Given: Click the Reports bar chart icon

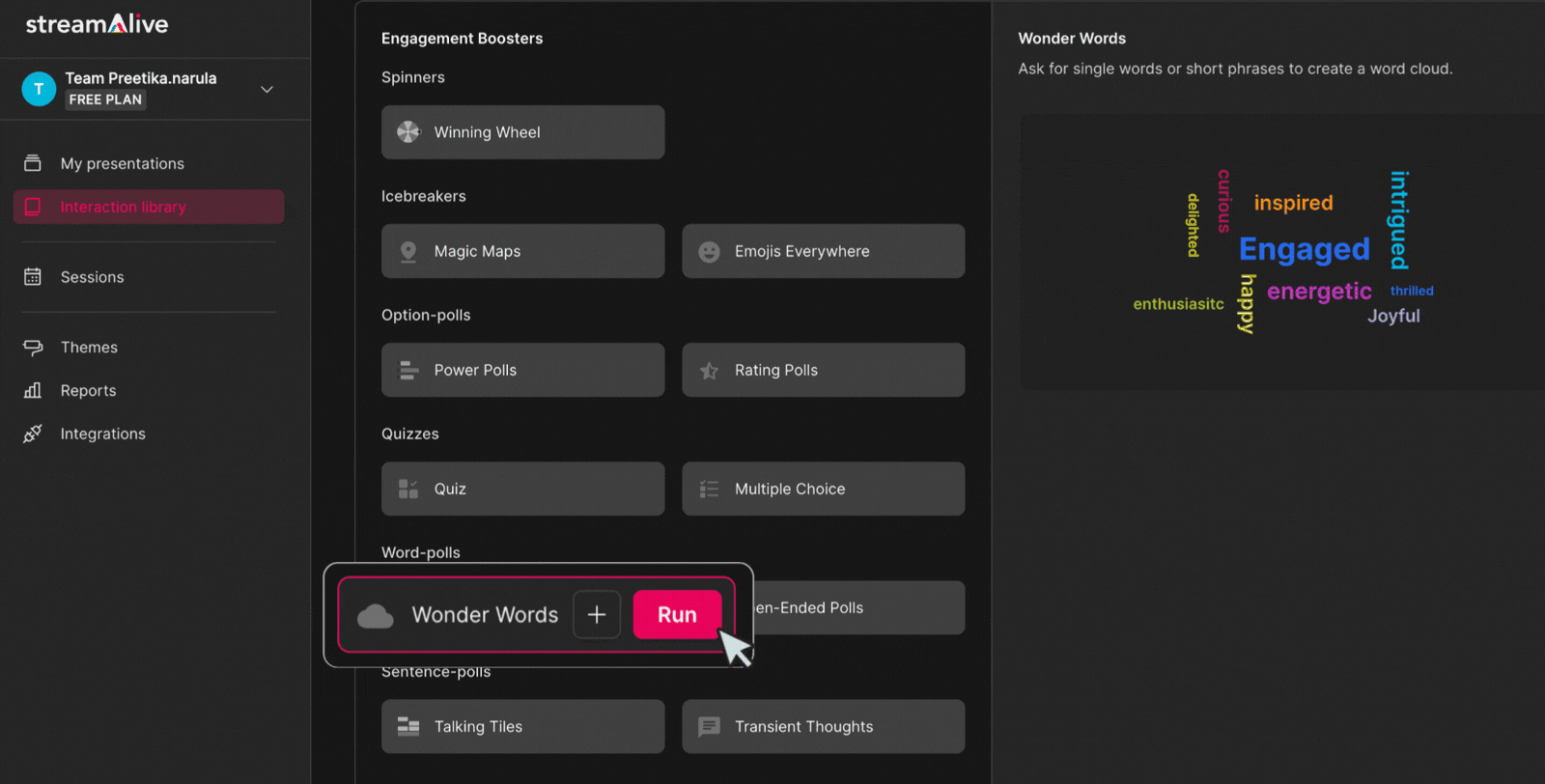Looking at the screenshot, I should pos(33,390).
